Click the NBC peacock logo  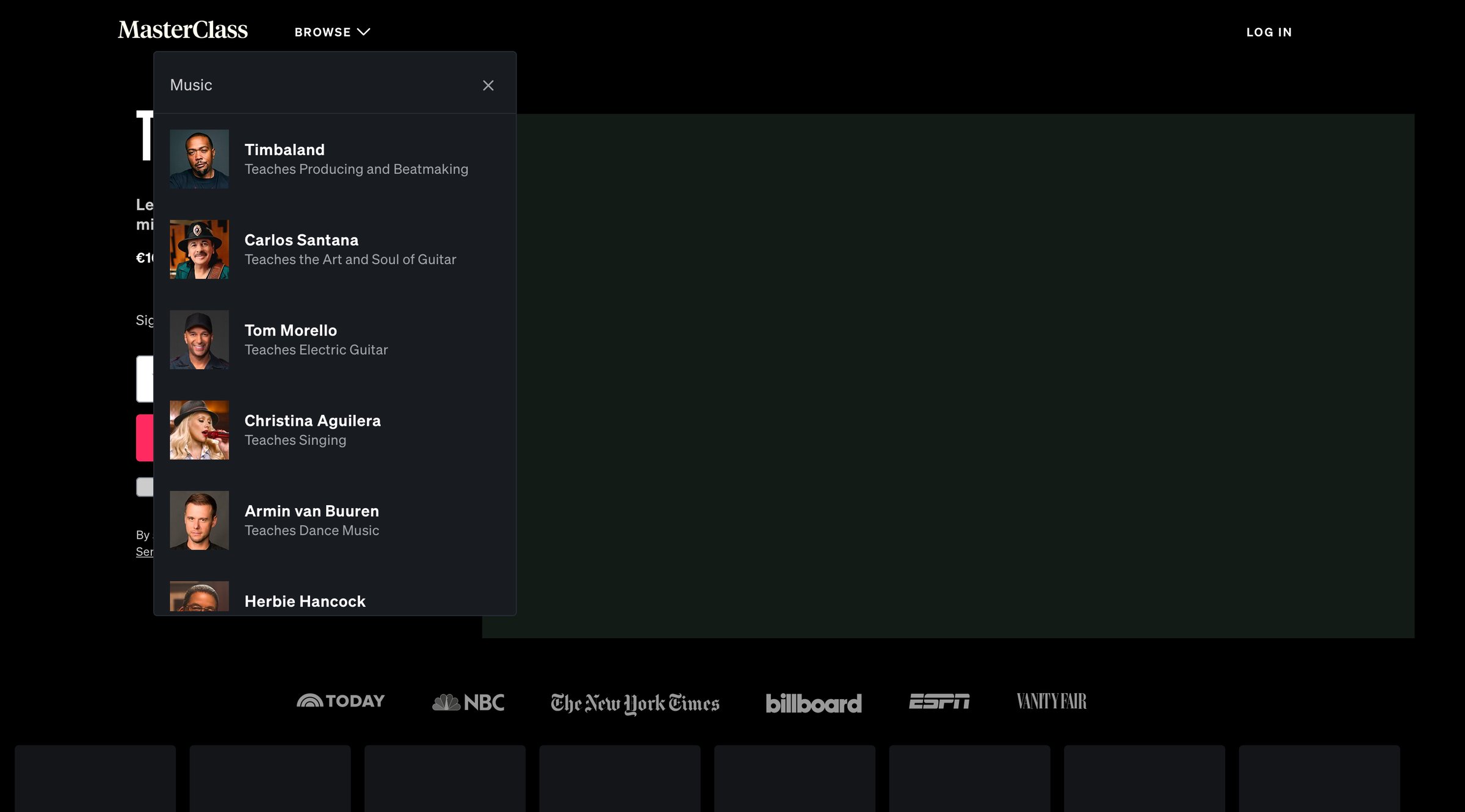pos(468,702)
